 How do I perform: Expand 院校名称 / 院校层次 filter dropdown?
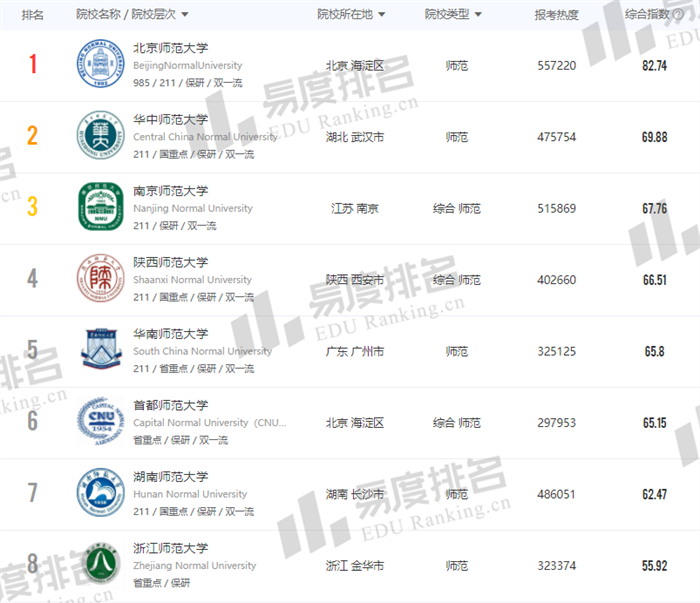(x=184, y=15)
